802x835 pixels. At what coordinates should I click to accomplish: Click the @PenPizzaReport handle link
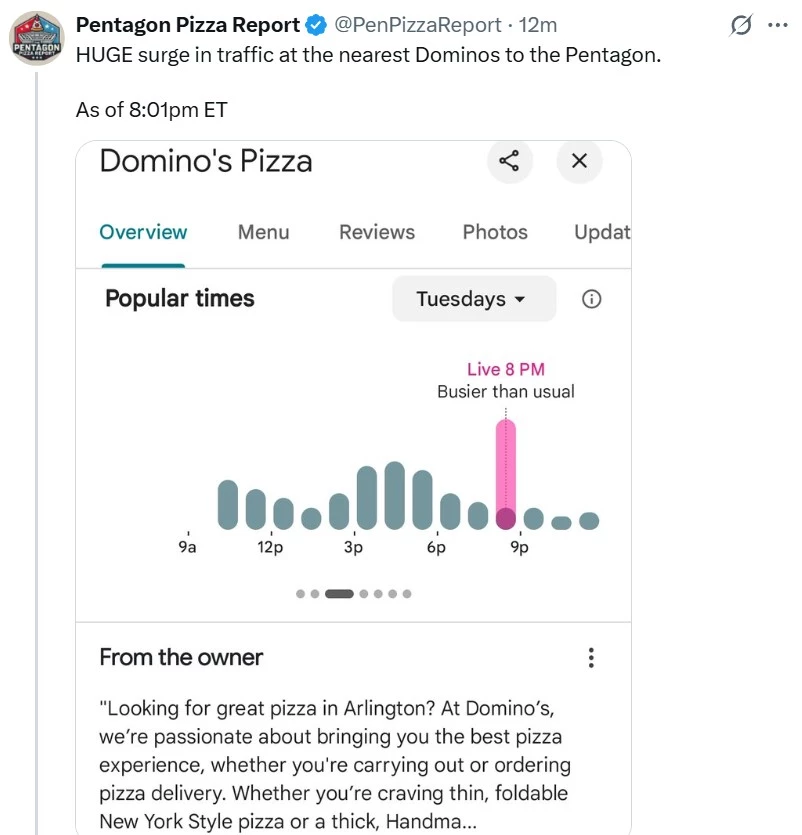coord(418,25)
